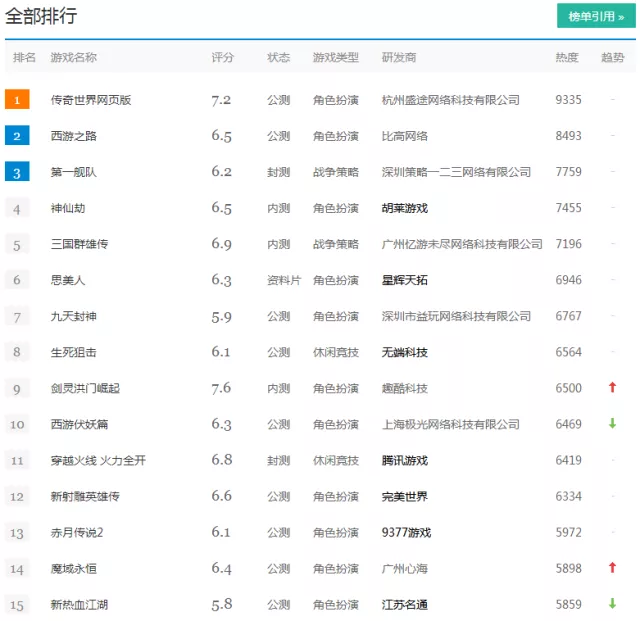
Task: Open the game 三国群雄传
Action: coord(79,244)
